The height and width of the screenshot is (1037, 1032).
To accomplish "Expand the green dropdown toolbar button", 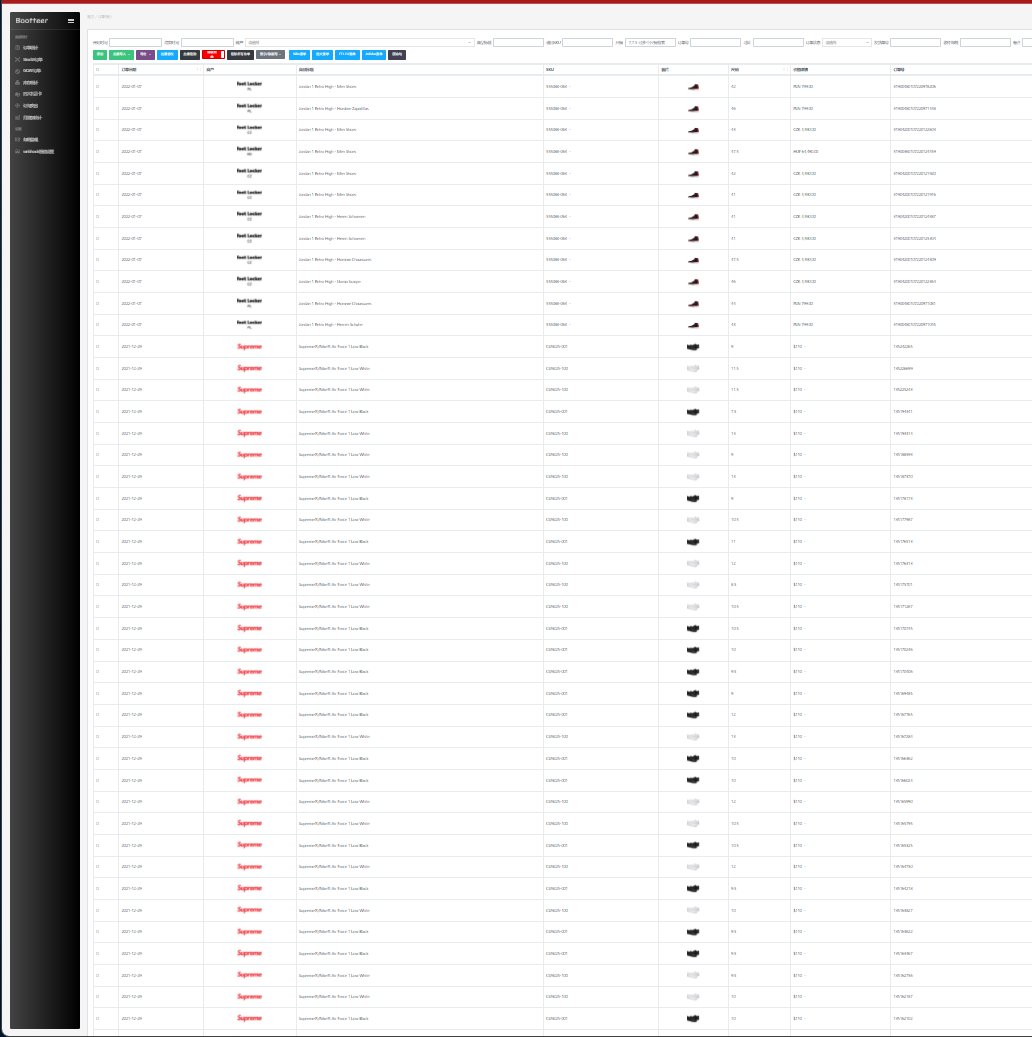I will point(121,55).
